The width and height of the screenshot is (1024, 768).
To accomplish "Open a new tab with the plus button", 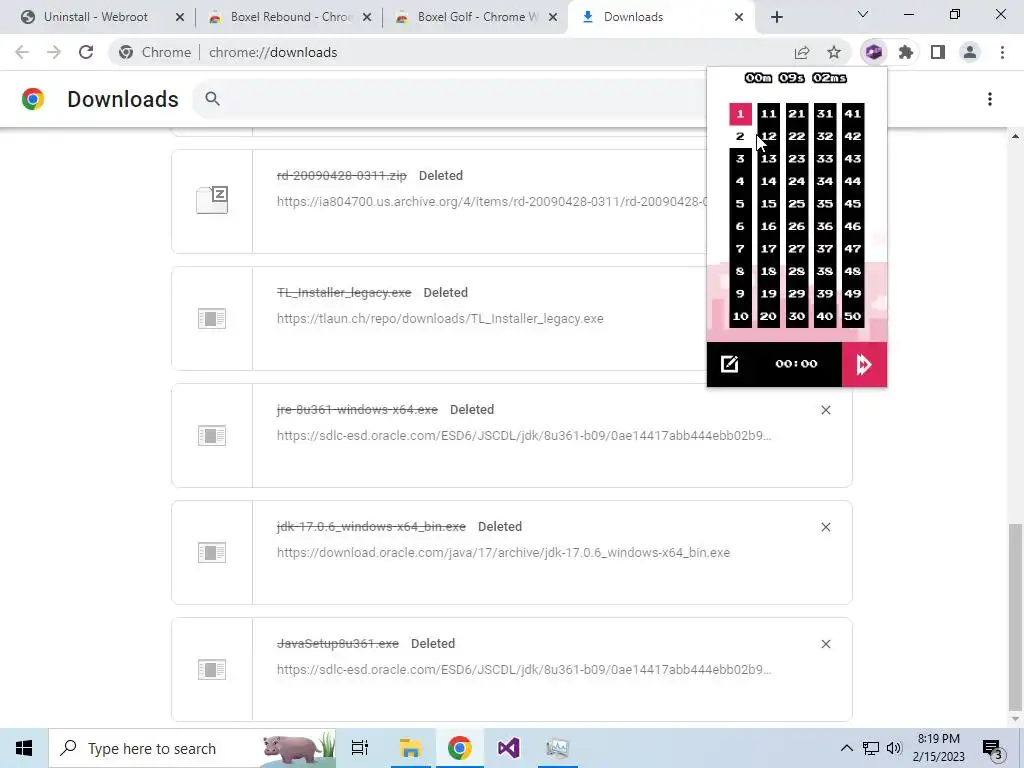I will (776, 17).
